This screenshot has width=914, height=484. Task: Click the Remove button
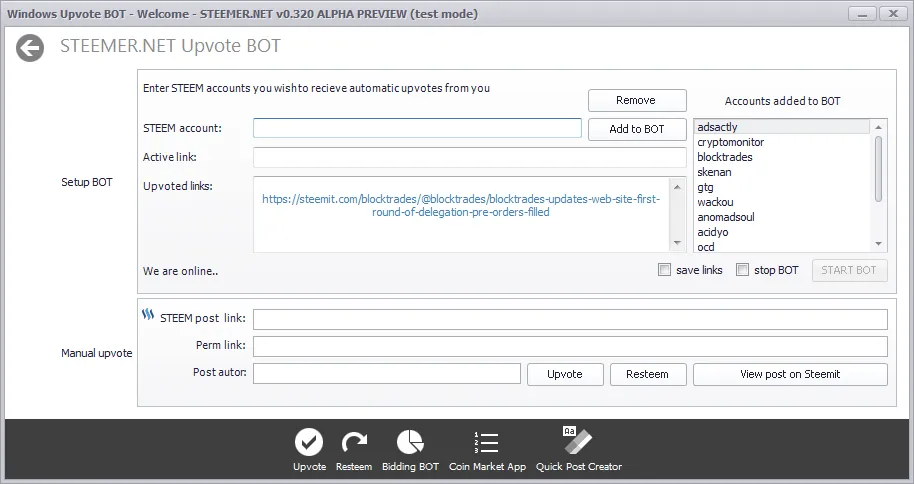[637, 100]
